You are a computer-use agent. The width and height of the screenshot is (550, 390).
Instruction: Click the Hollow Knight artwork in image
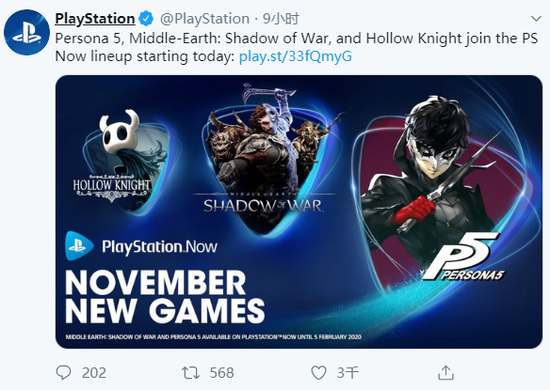(x=121, y=161)
